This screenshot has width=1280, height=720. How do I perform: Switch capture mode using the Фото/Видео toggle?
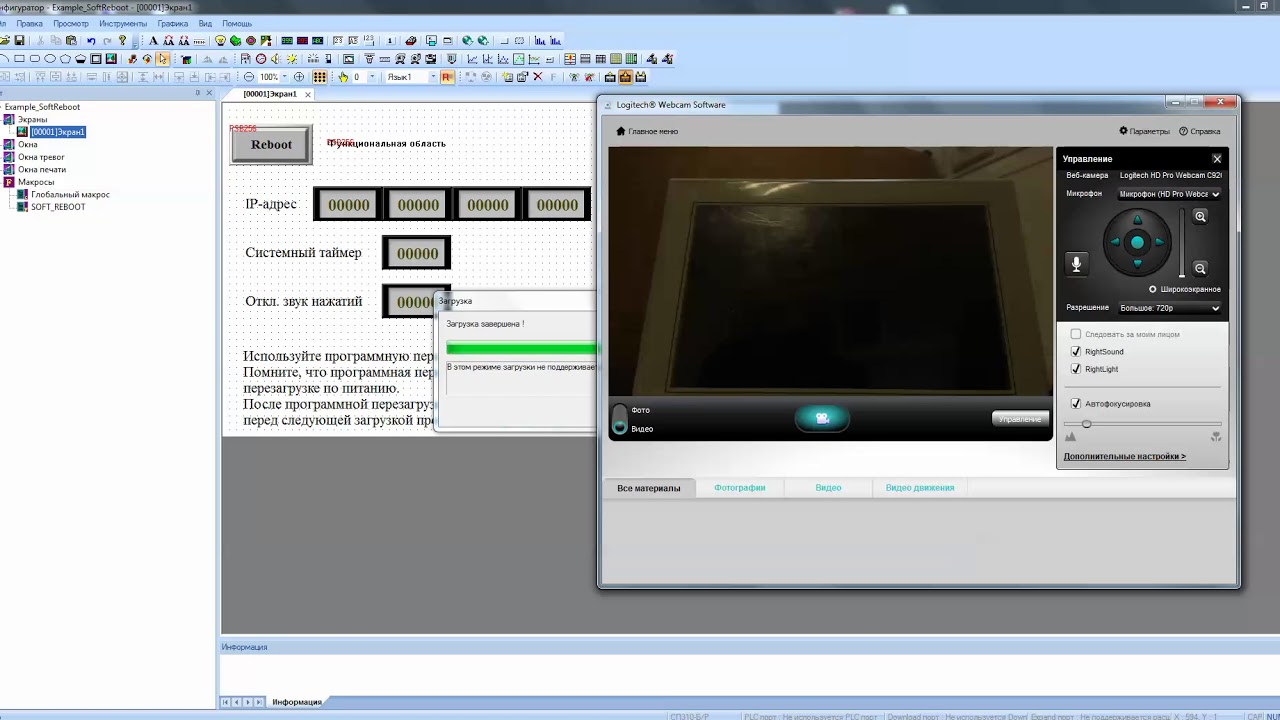(620, 419)
